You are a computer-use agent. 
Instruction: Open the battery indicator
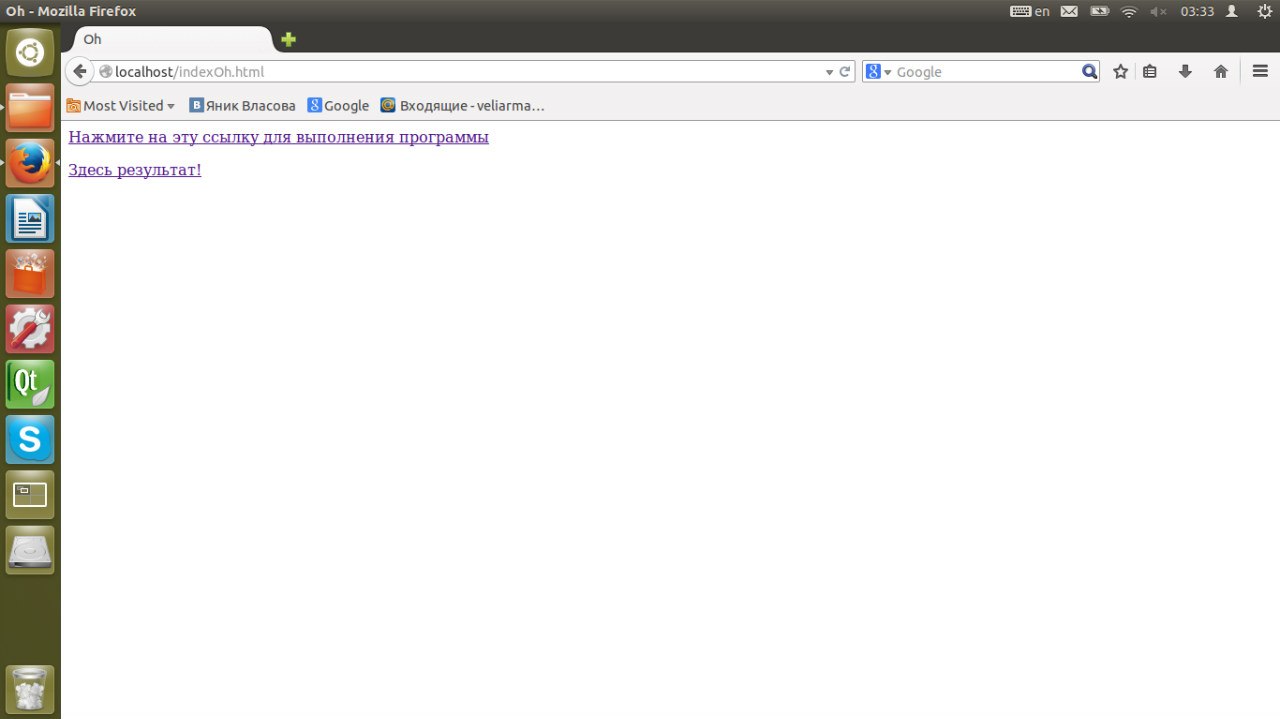coord(1100,11)
